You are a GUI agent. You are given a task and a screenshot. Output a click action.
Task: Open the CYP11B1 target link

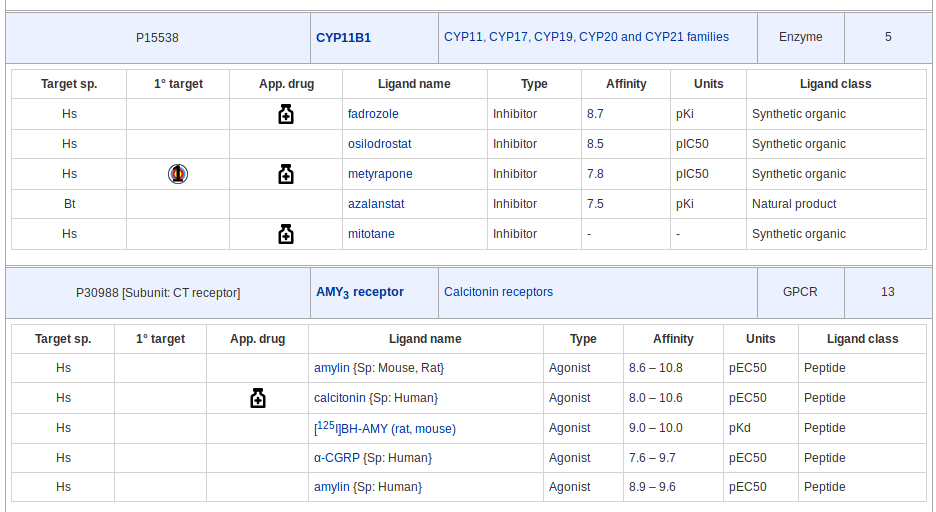click(343, 38)
